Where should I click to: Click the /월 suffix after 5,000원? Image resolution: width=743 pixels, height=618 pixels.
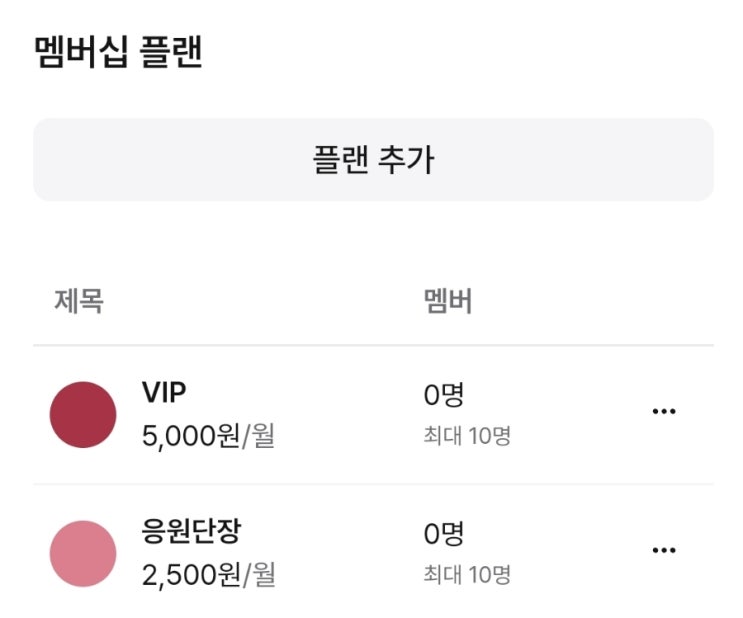[x=256, y=436]
